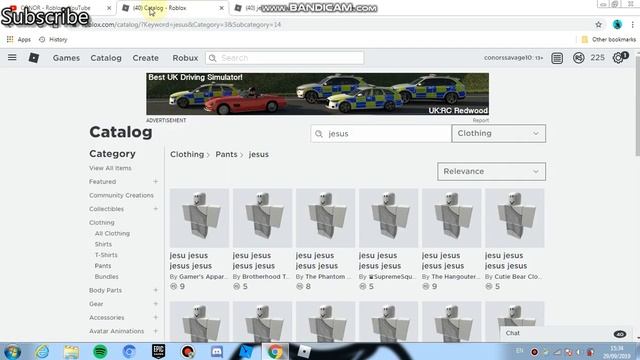Click the magnifier in catalog search box
The width and height of the screenshot is (640, 360).
pos(319,134)
